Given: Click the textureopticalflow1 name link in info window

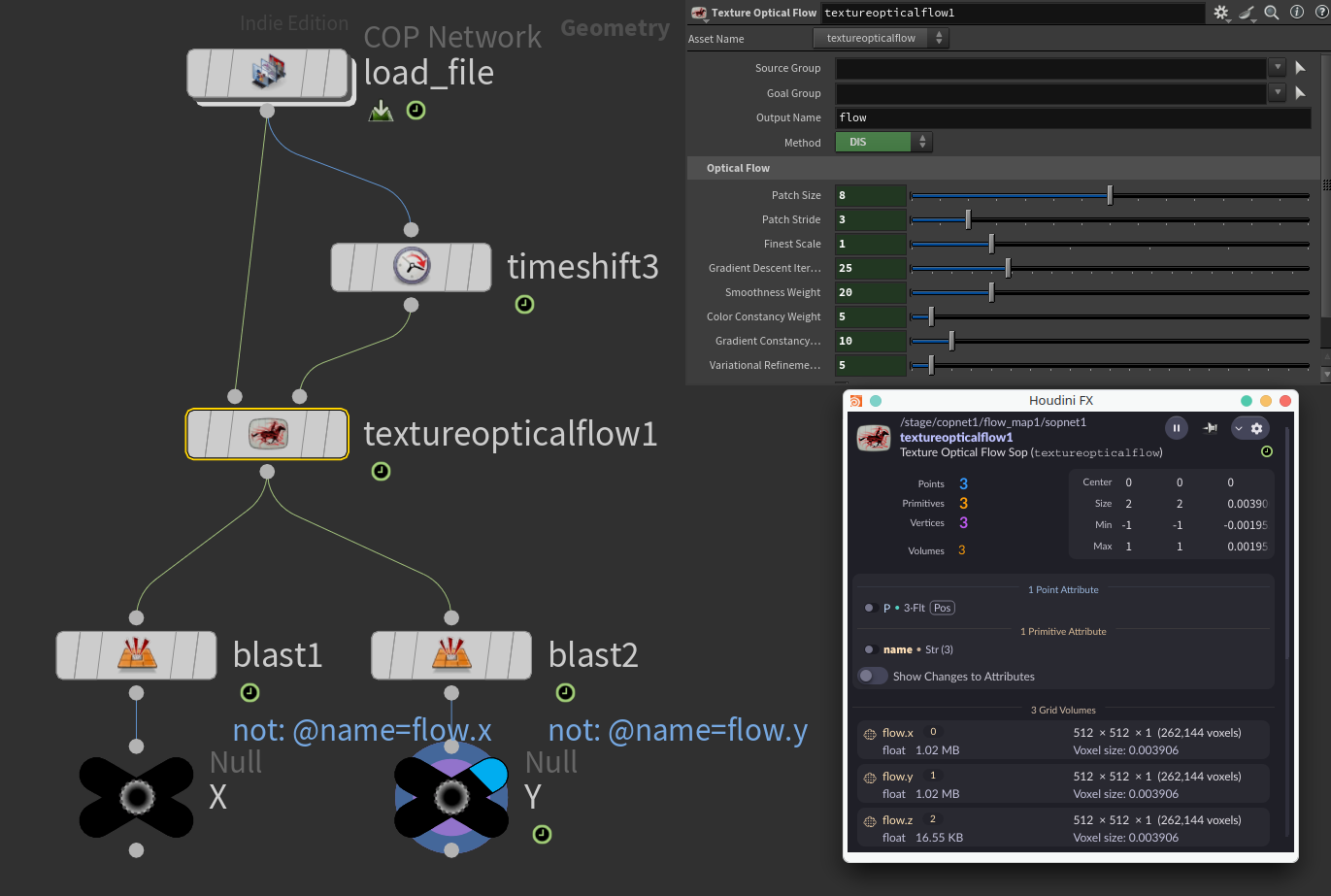Looking at the screenshot, I should click(956, 437).
